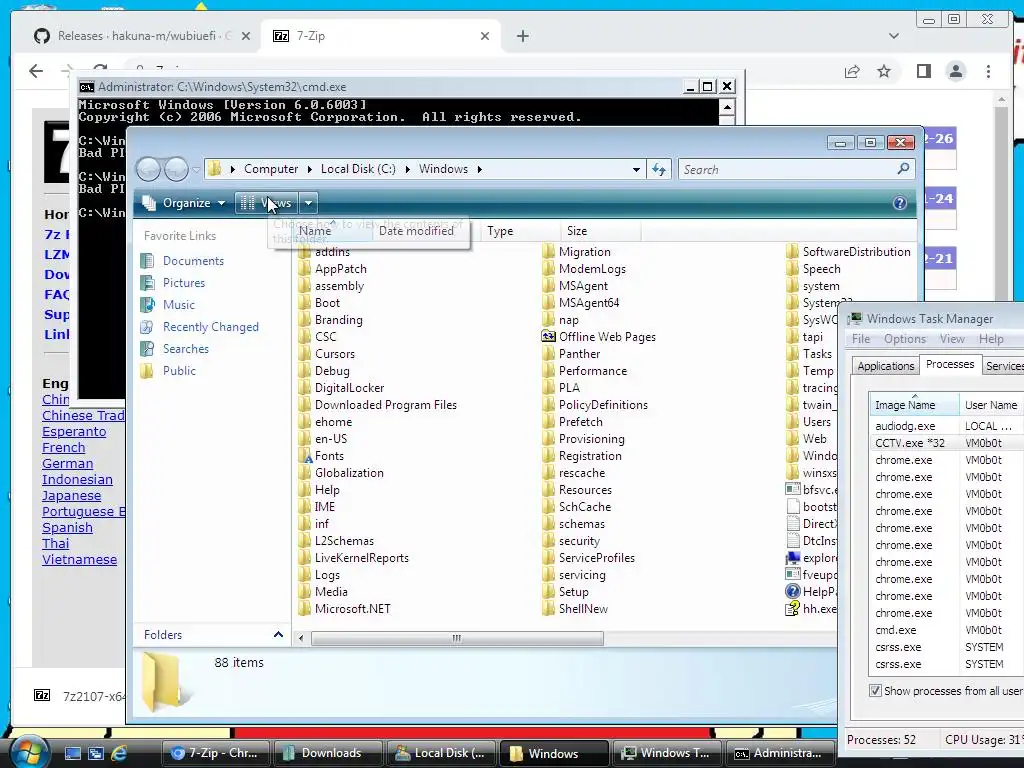Click the Explorer forward navigation button
The image size is (1024, 768).
(x=176, y=170)
